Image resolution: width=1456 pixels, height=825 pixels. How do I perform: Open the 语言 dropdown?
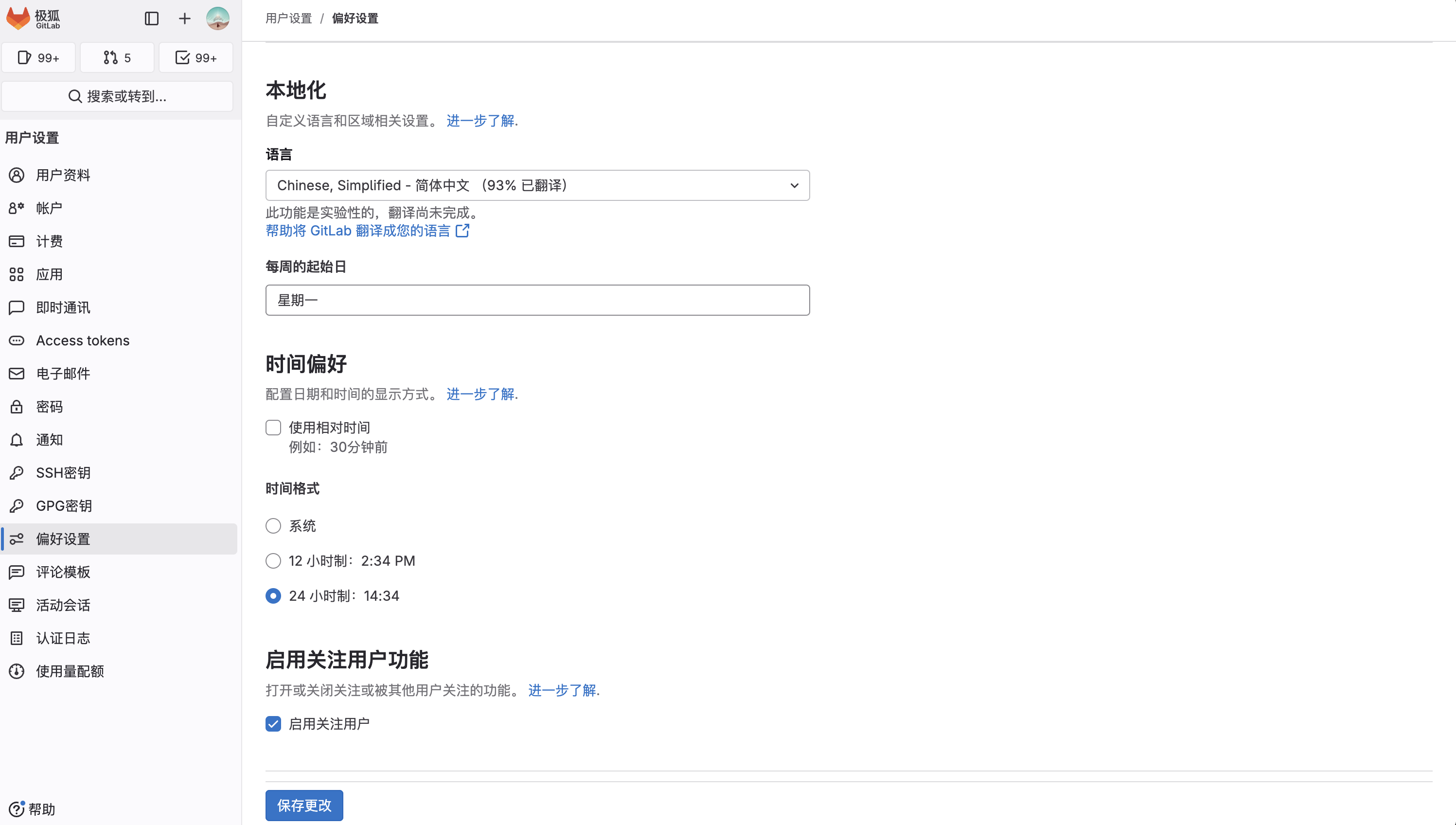point(537,185)
